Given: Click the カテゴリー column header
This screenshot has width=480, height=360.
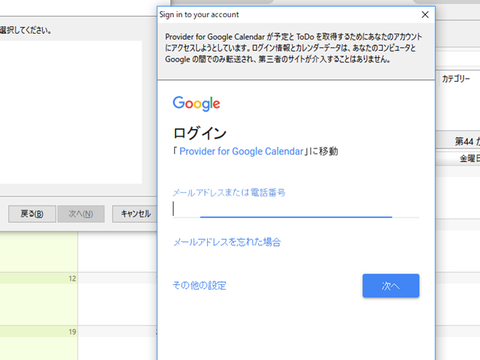Looking at the screenshot, I should [x=456, y=79].
